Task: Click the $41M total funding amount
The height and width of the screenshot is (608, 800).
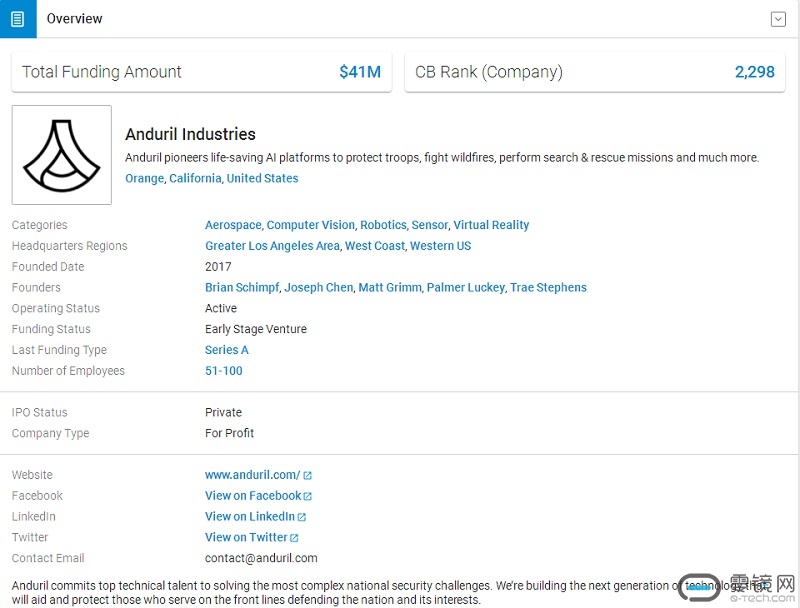Action: tap(360, 72)
